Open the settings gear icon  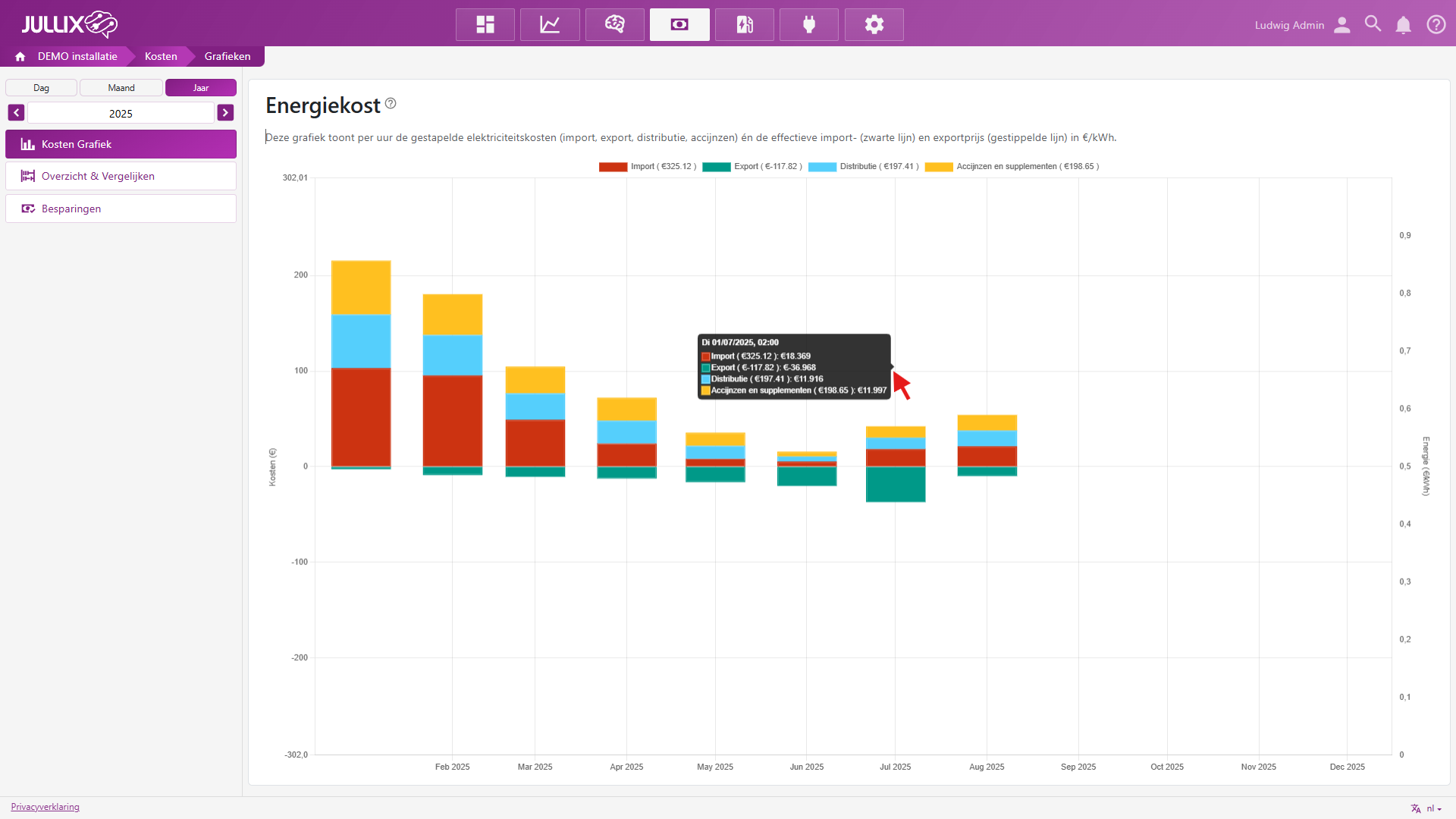[x=874, y=25]
